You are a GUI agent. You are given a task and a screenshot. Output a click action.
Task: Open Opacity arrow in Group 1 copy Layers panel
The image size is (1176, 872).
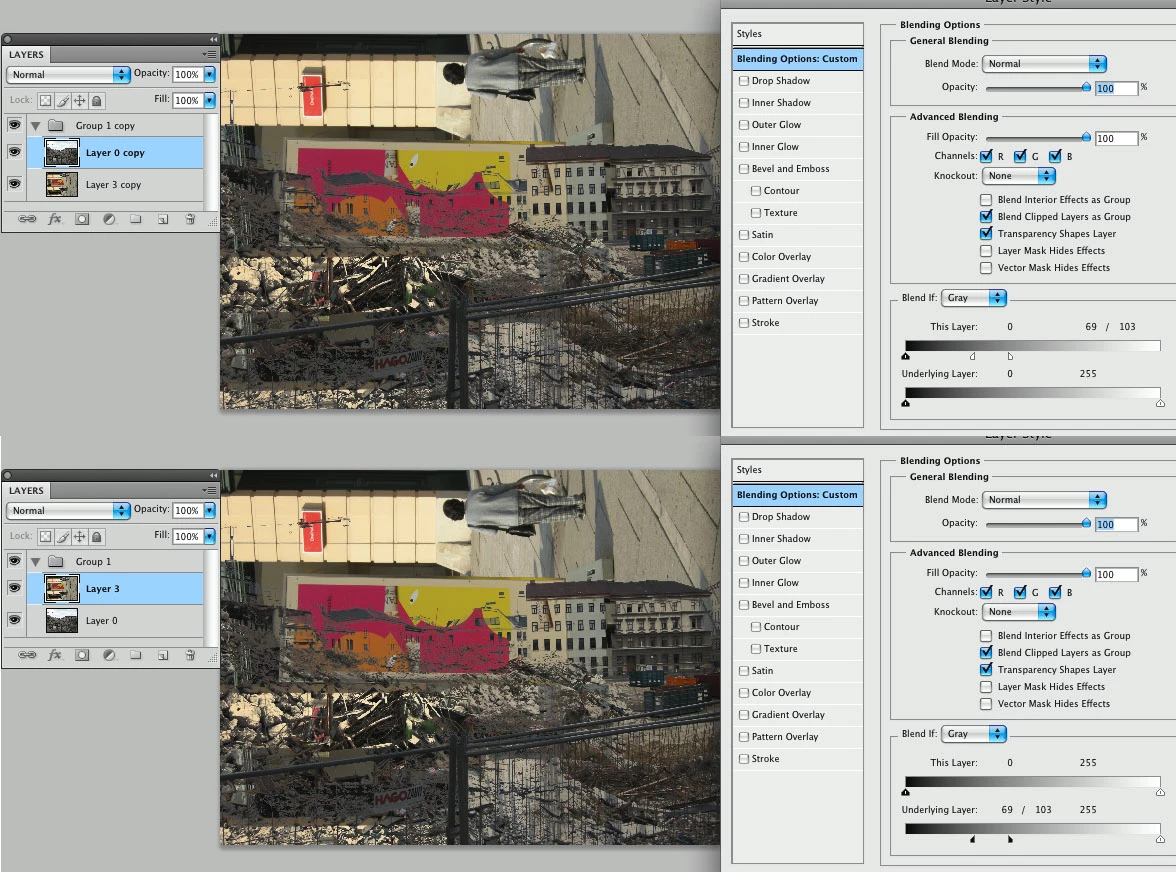click(x=209, y=74)
